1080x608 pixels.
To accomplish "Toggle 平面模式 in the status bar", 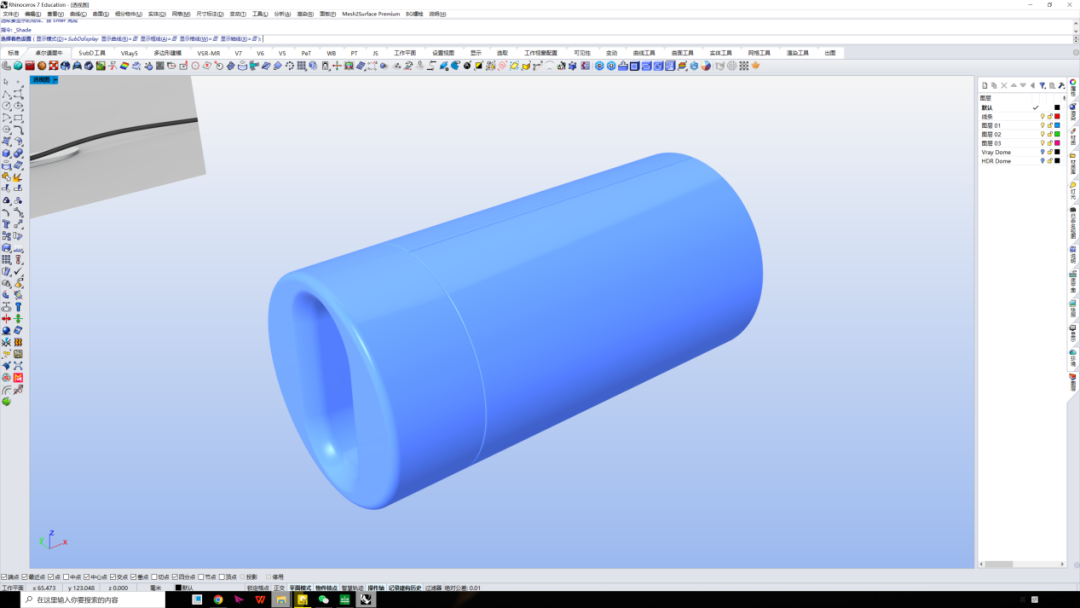I will [300, 588].
